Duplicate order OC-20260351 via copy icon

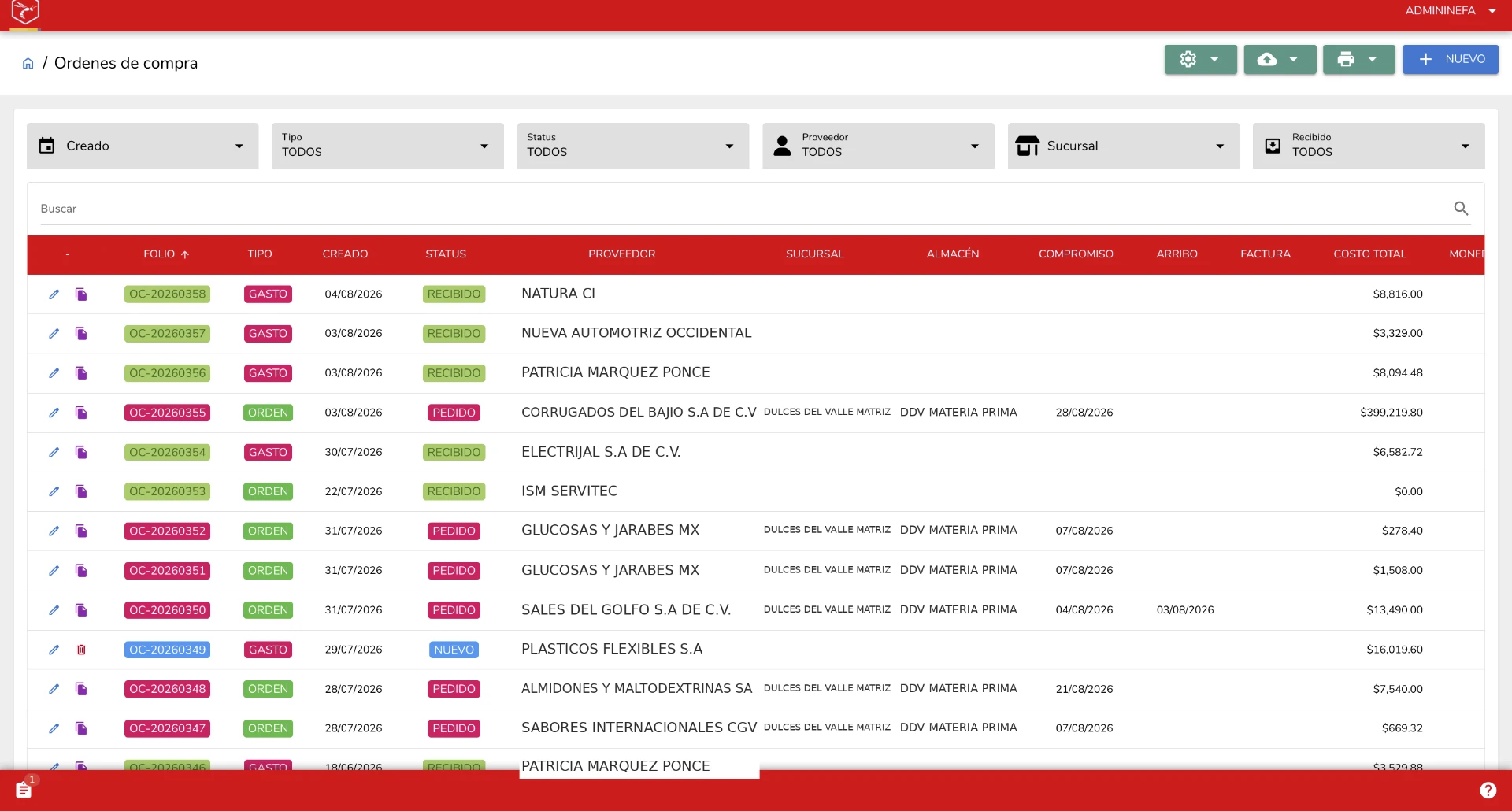tap(81, 571)
